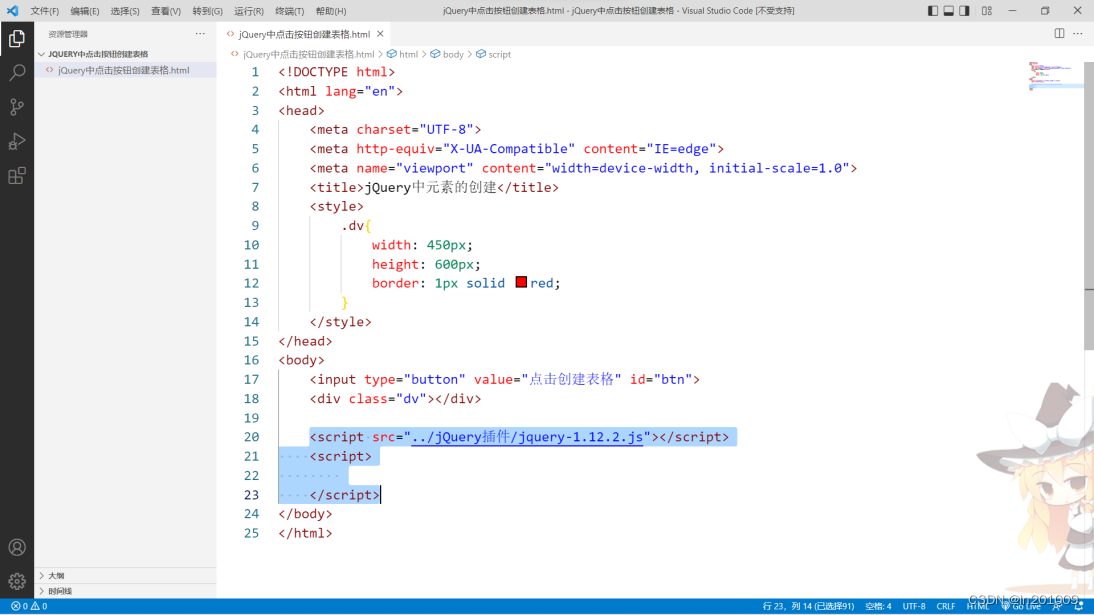
Task: Select the jQuery中点击按钮创建表格.html editor tab
Action: [x=304, y=34]
